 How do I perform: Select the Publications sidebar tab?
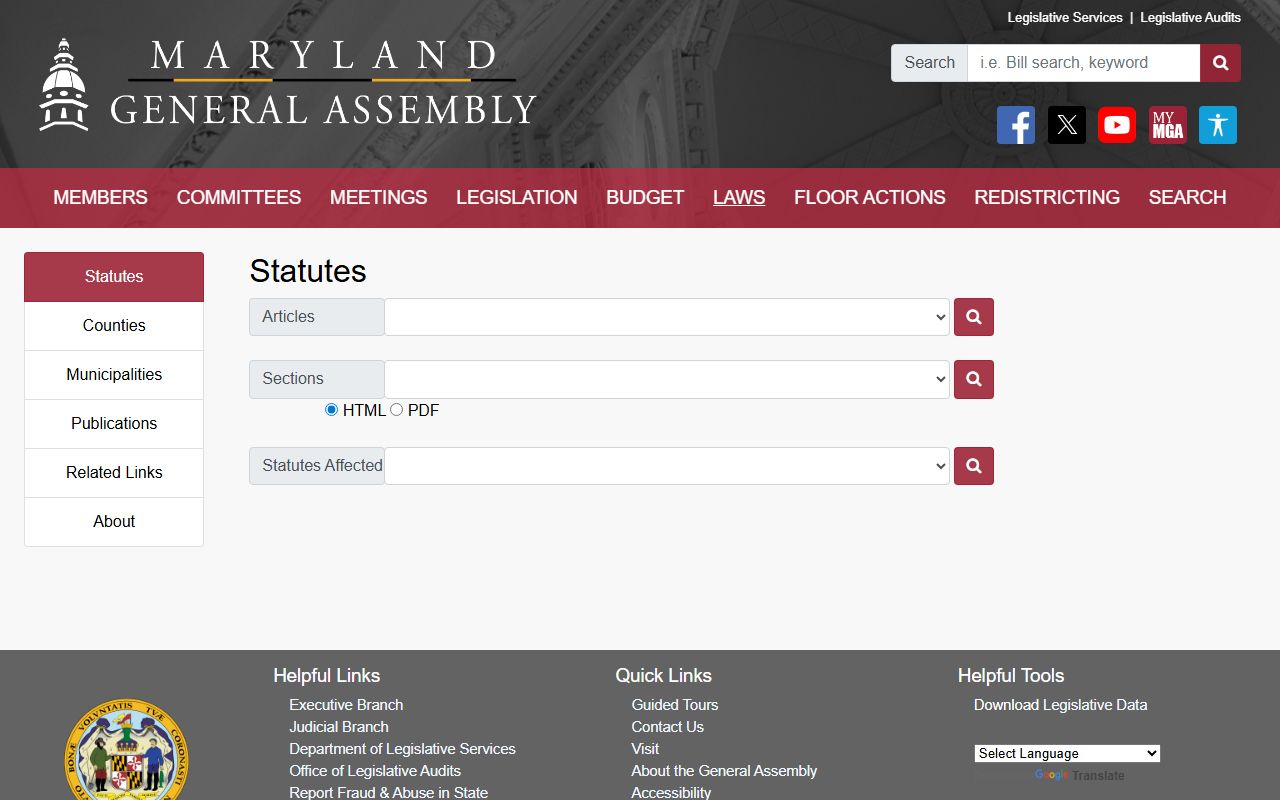114,424
